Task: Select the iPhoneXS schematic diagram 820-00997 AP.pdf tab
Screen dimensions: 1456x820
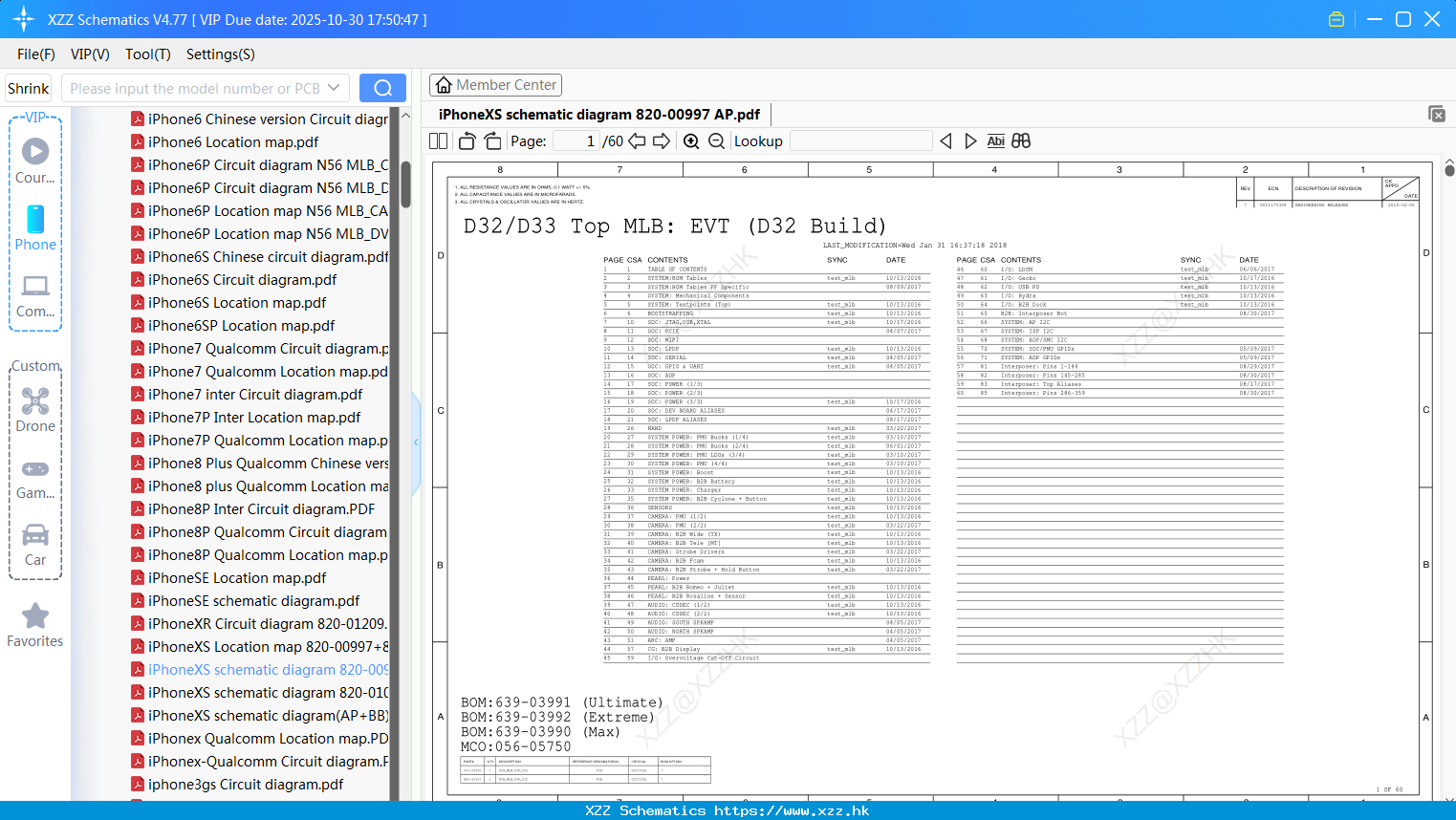Action: (599, 115)
